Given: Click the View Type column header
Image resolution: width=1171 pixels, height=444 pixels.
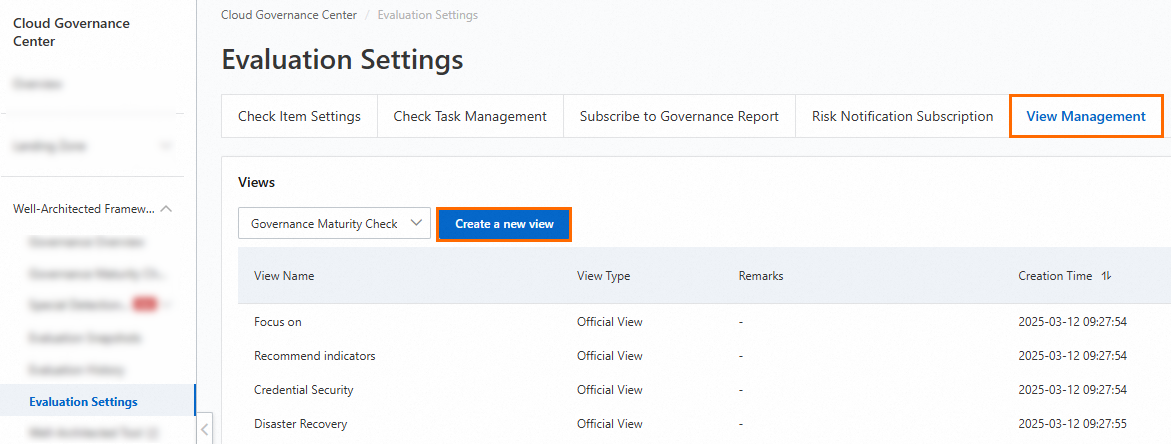Looking at the screenshot, I should pos(603,276).
